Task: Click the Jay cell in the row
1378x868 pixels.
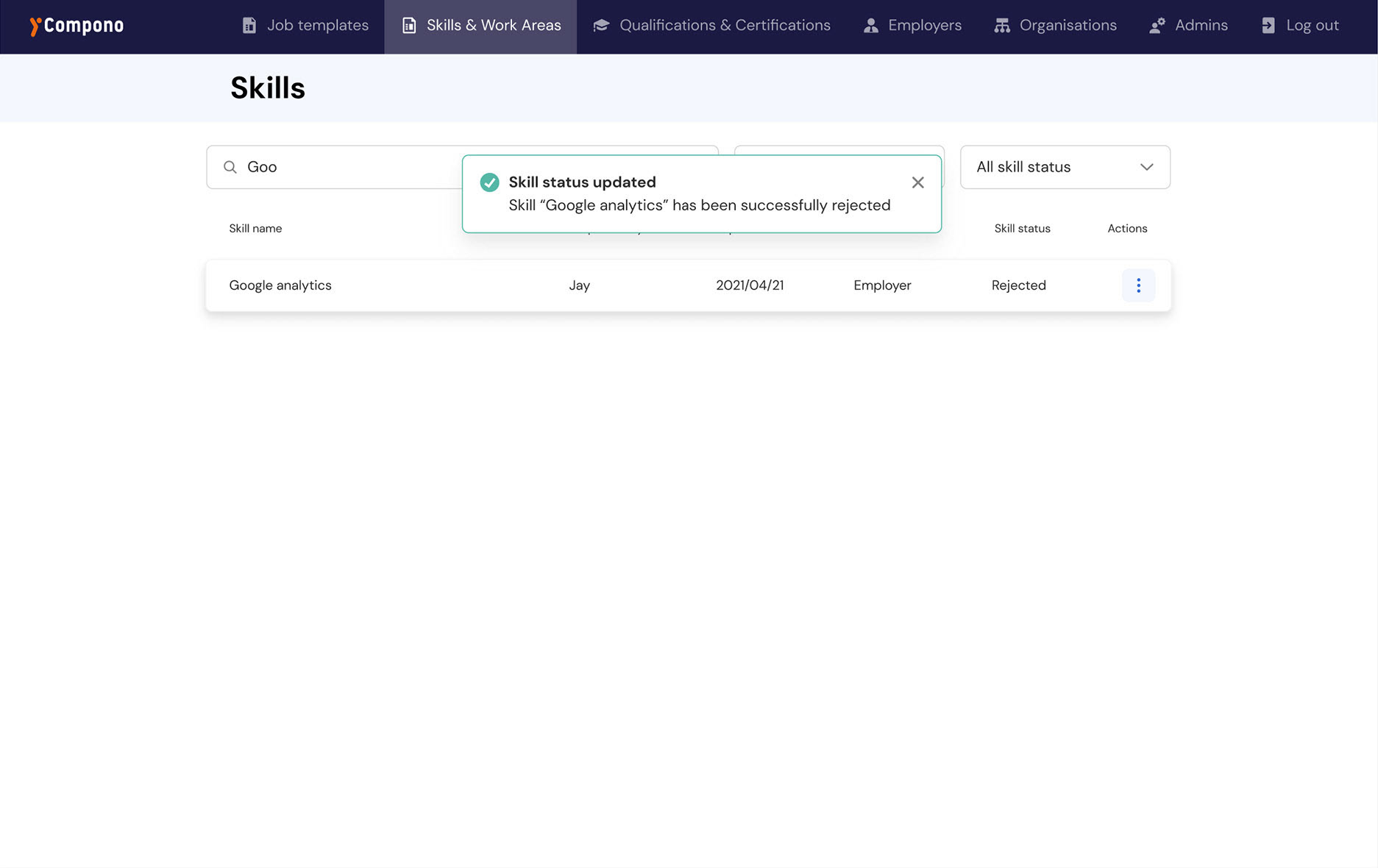Action: pyautogui.click(x=579, y=285)
